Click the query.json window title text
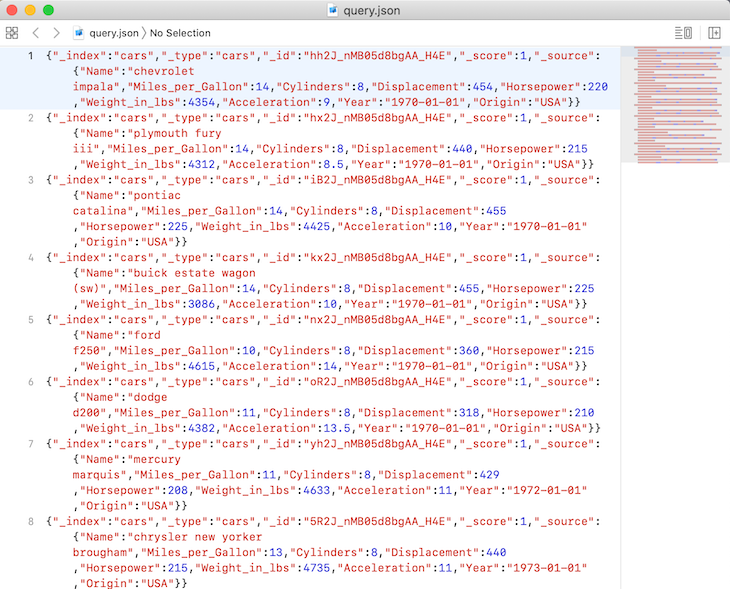Viewport: 730px width, 589px height. pyautogui.click(x=372, y=10)
